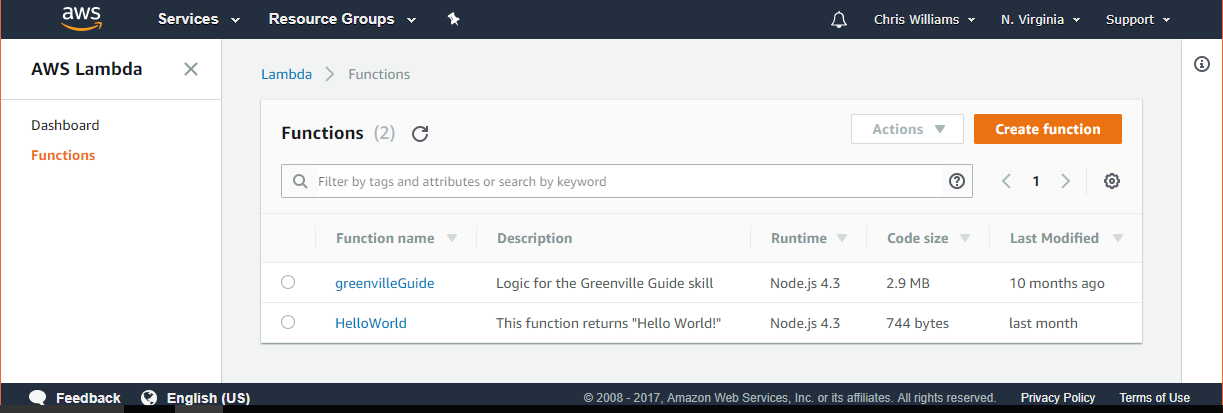
Task: Expand the Chris Williams account menu
Action: pyautogui.click(x=924, y=19)
